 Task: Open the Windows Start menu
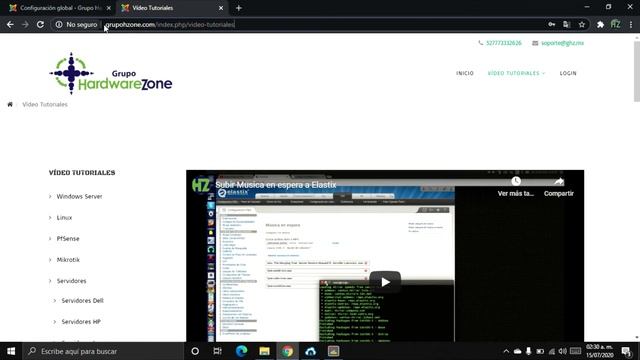tap(11, 351)
